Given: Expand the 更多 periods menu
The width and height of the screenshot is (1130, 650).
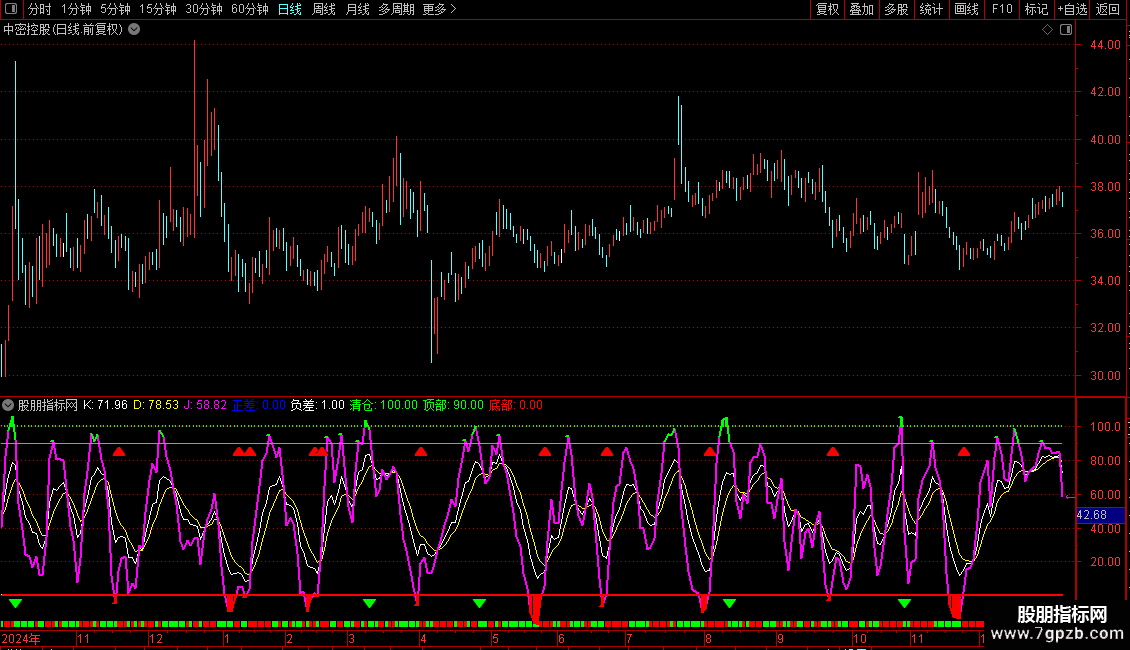Looking at the screenshot, I should point(439,9).
